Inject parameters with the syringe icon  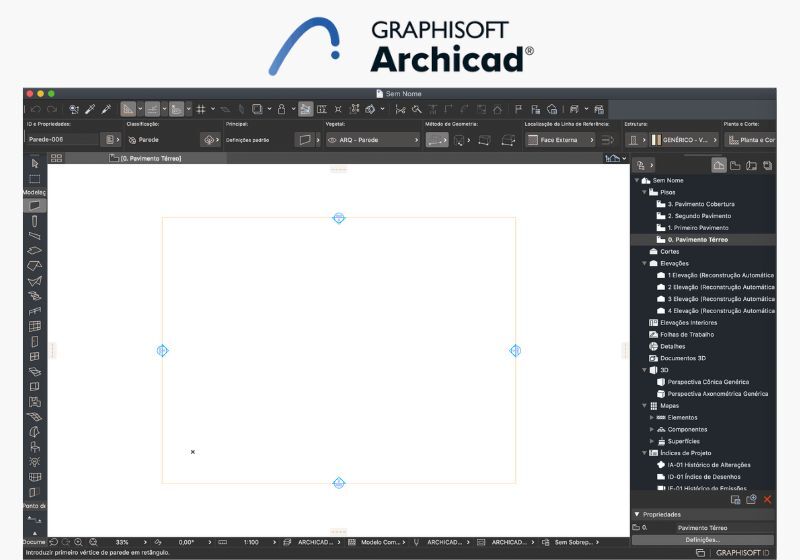pos(106,109)
